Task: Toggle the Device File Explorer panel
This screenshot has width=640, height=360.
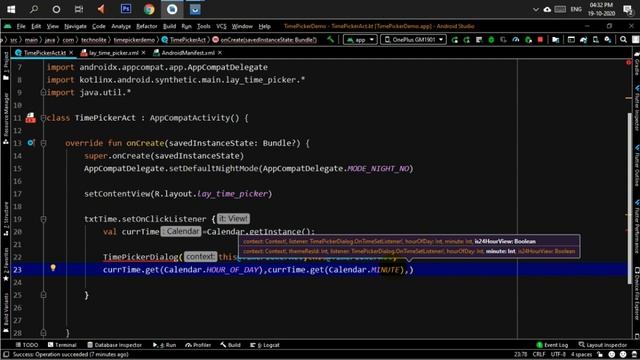Action: pos(636,293)
